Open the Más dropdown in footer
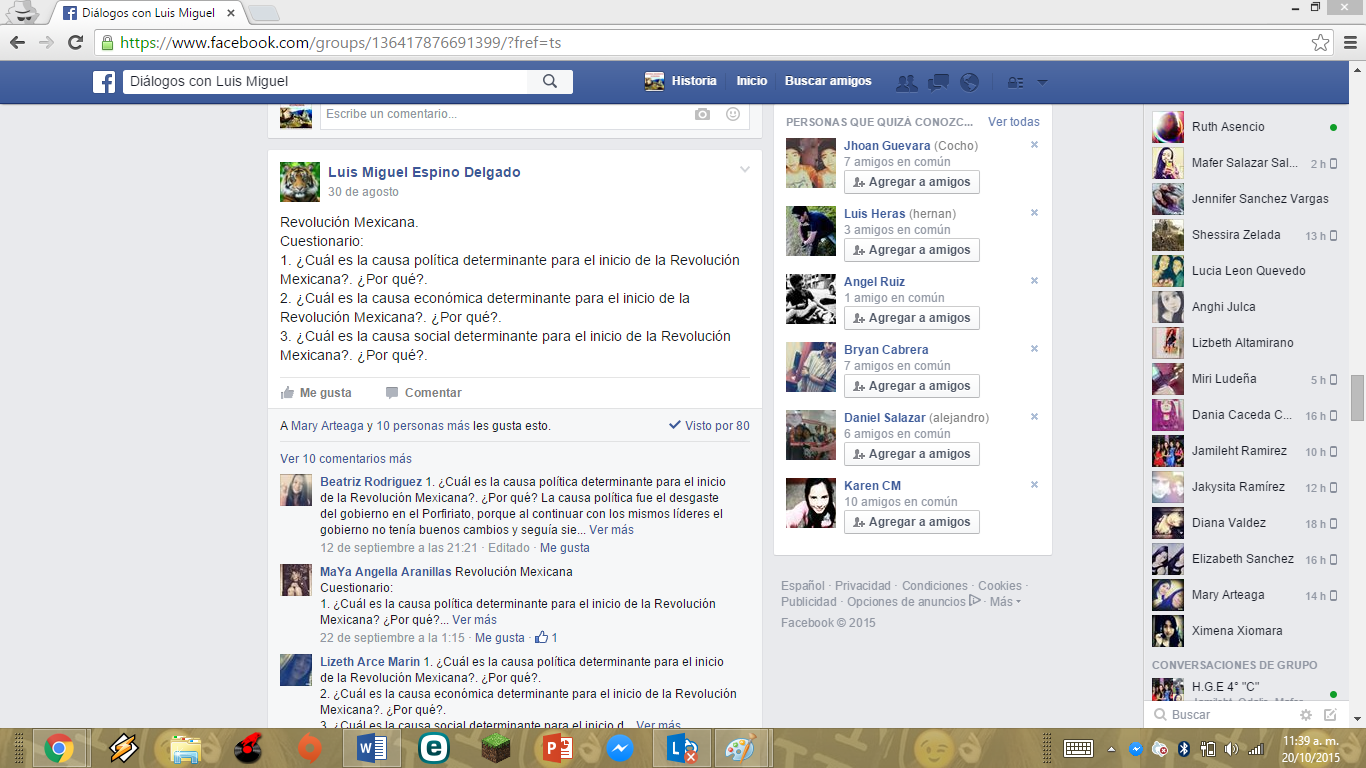Viewport: 1366px width, 768px height. 1004,602
